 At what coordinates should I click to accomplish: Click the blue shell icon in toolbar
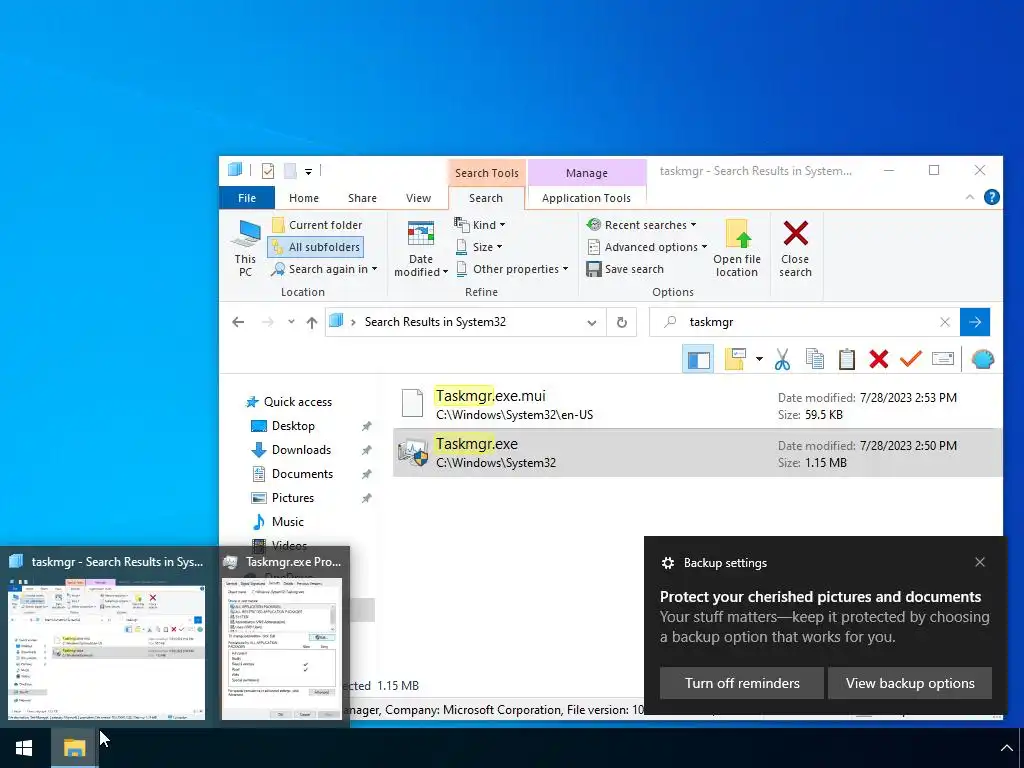tap(982, 359)
